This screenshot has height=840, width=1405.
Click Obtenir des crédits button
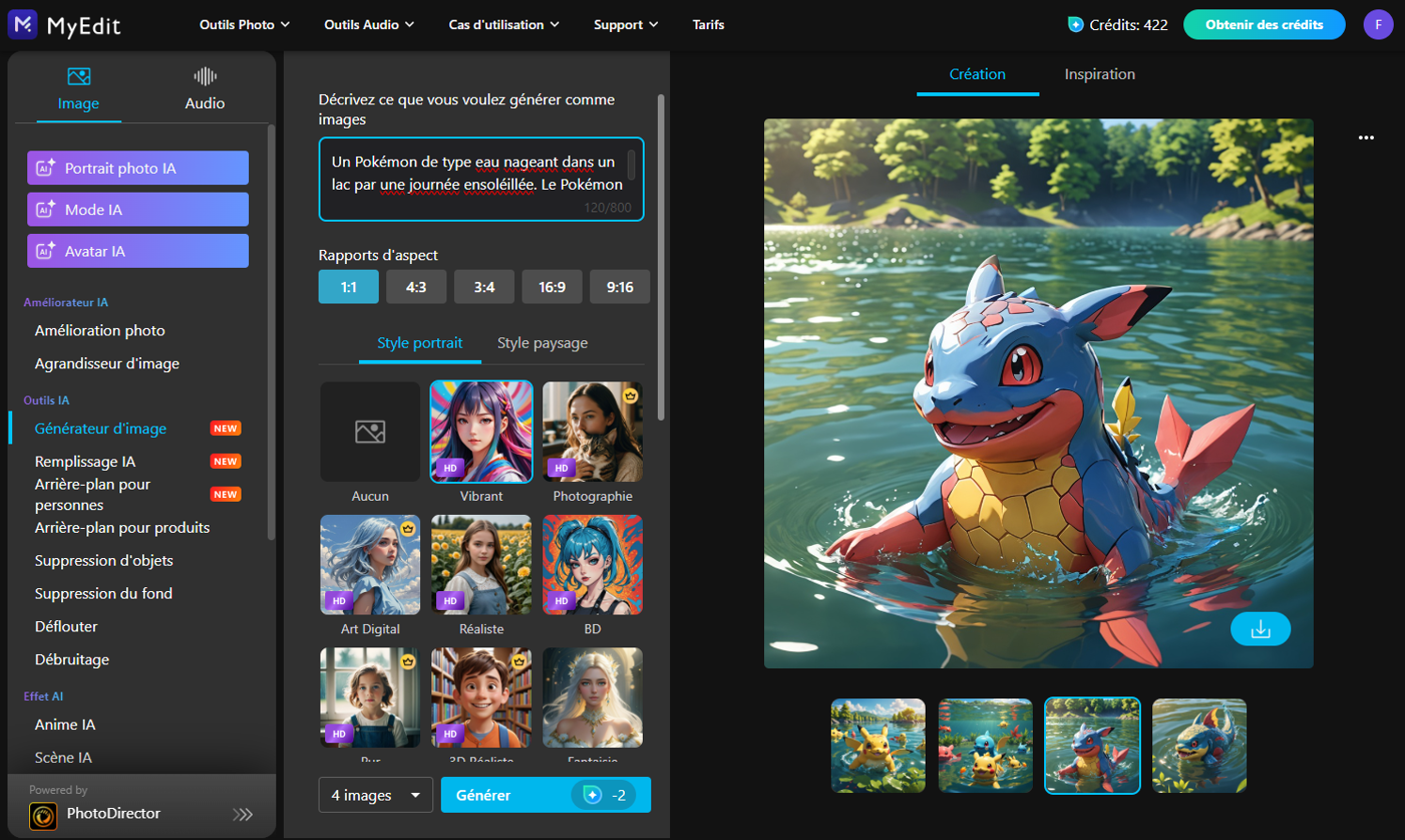(1264, 24)
